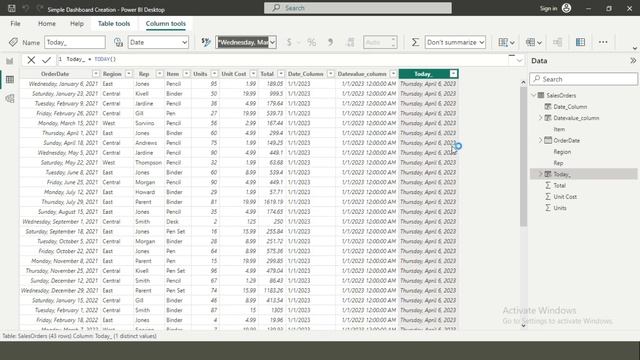Viewport: 640px width, 360px height.
Task: Click the New column icon in ribbon
Action: point(580,42)
